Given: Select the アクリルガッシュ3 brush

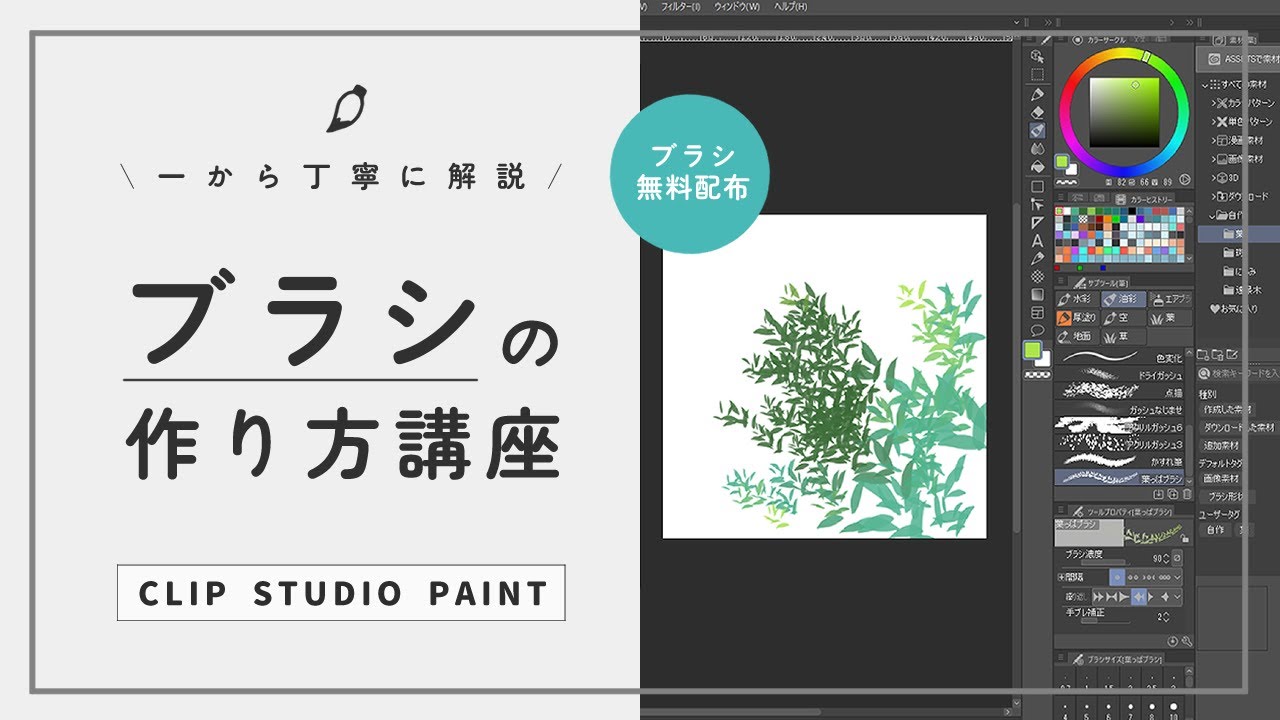Looking at the screenshot, I should coord(1120,444).
